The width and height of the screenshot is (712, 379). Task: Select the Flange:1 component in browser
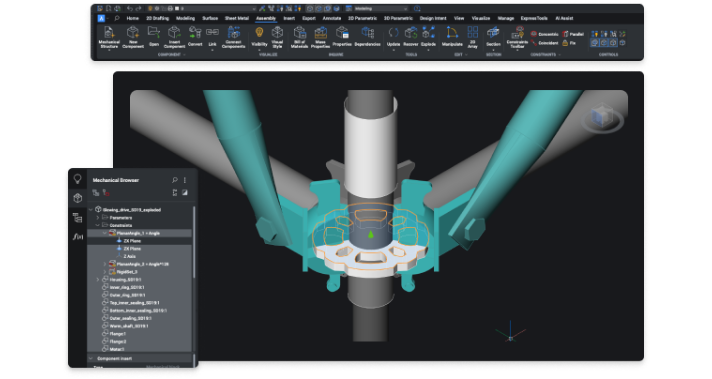click(x=118, y=334)
